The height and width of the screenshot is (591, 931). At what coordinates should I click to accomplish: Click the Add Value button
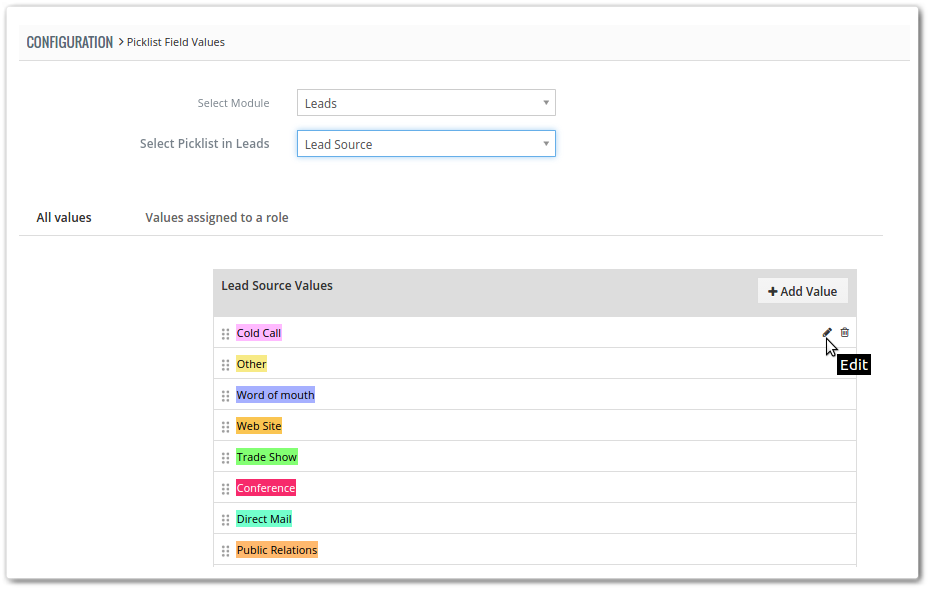(802, 291)
